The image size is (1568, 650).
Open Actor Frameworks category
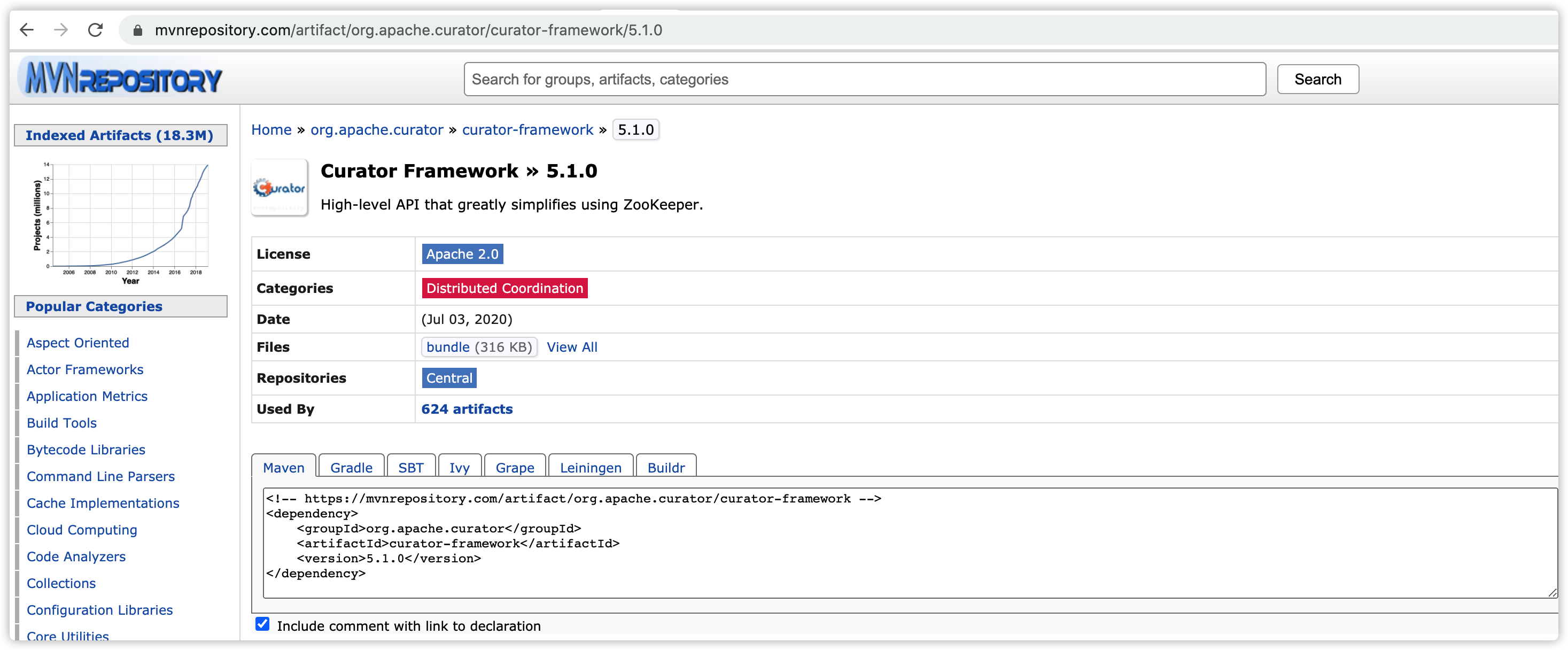tap(85, 369)
